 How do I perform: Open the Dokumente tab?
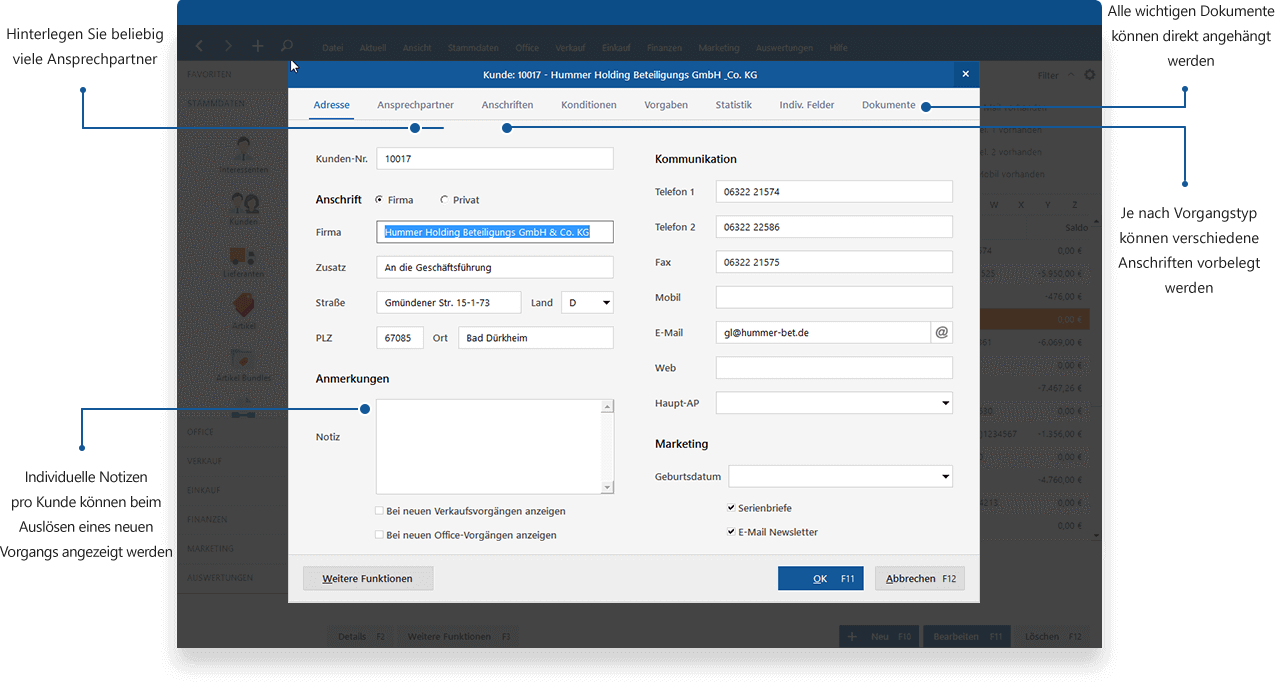[889, 105]
